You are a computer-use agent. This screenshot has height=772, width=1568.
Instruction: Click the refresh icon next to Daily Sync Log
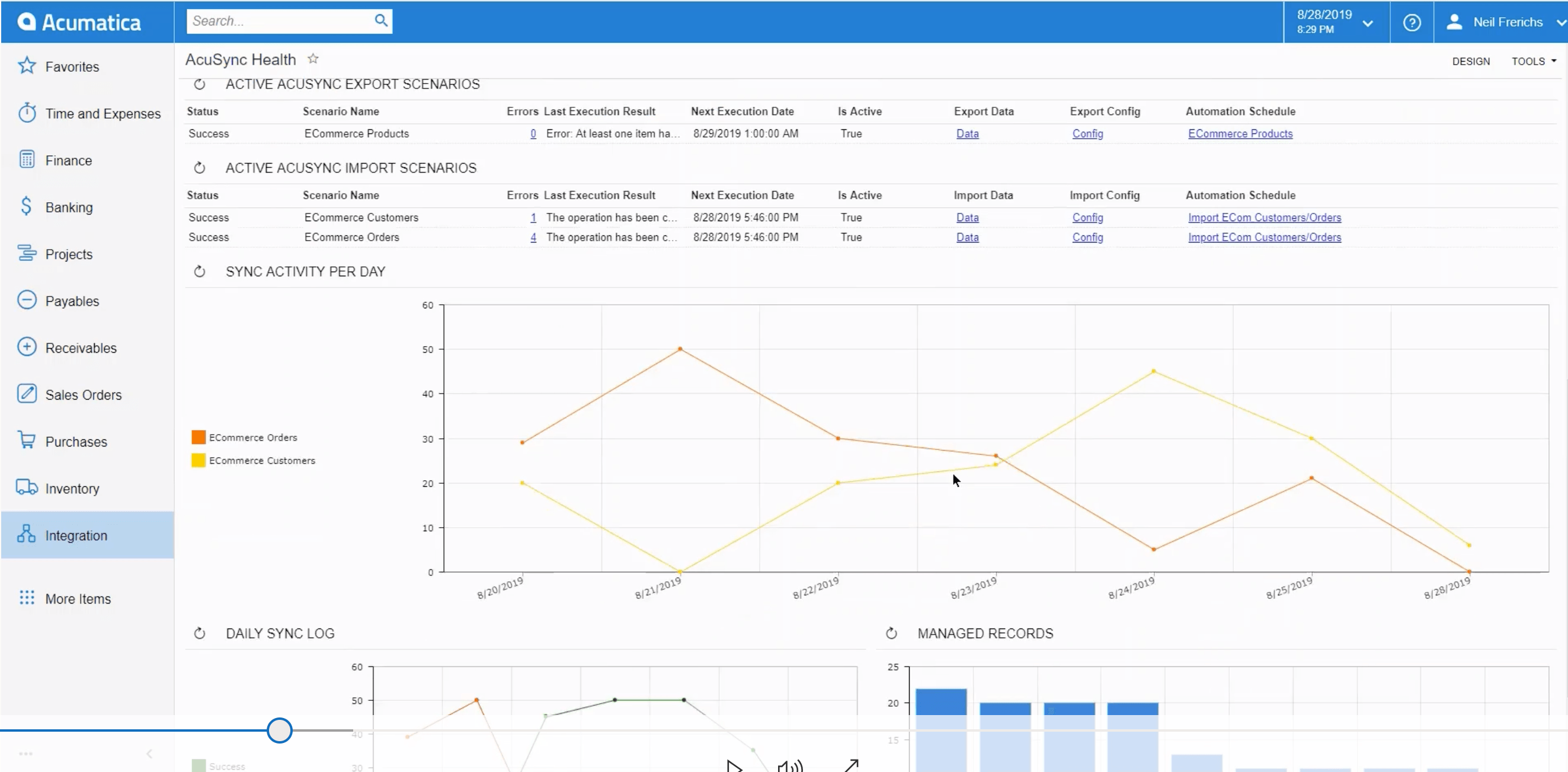pyautogui.click(x=199, y=633)
